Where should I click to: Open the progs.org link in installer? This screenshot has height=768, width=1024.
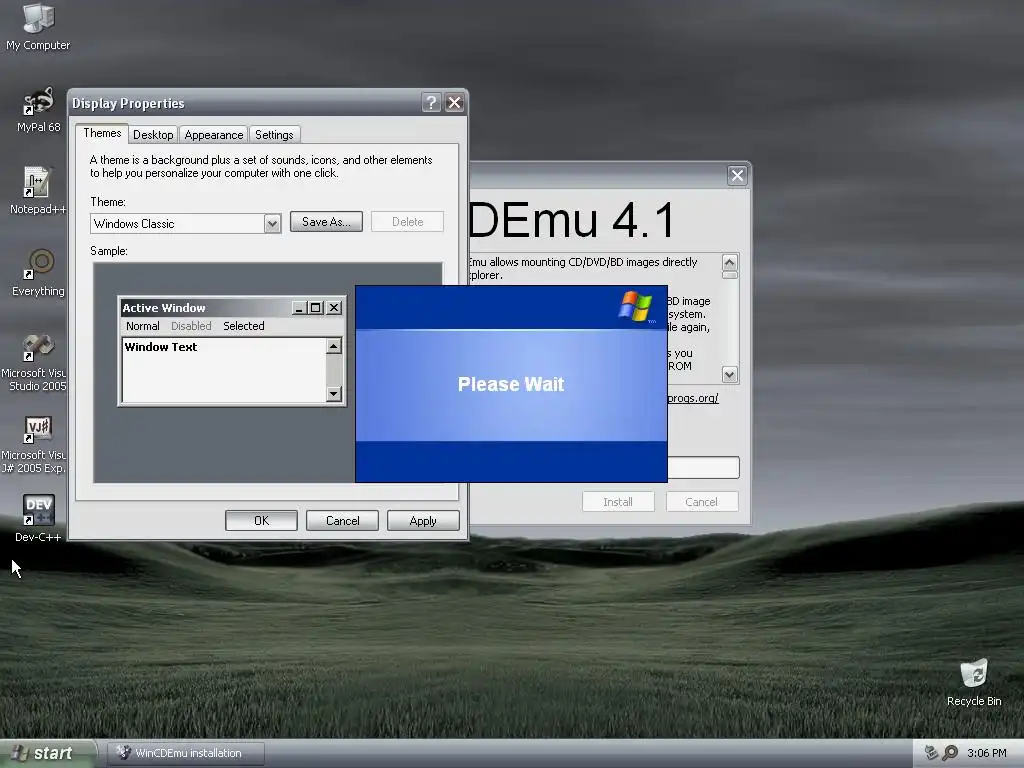693,398
